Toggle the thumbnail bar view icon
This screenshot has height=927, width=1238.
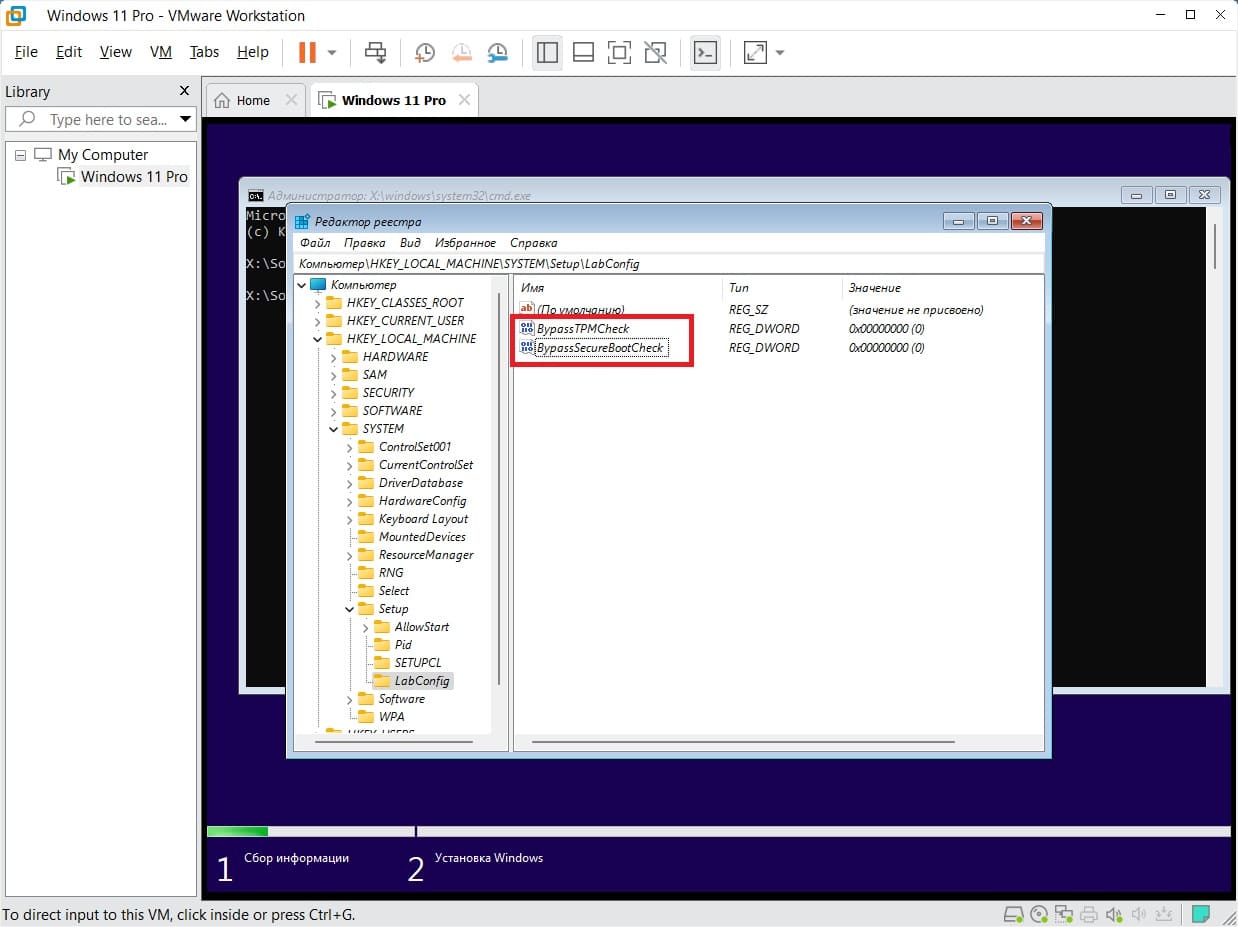pos(584,53)
